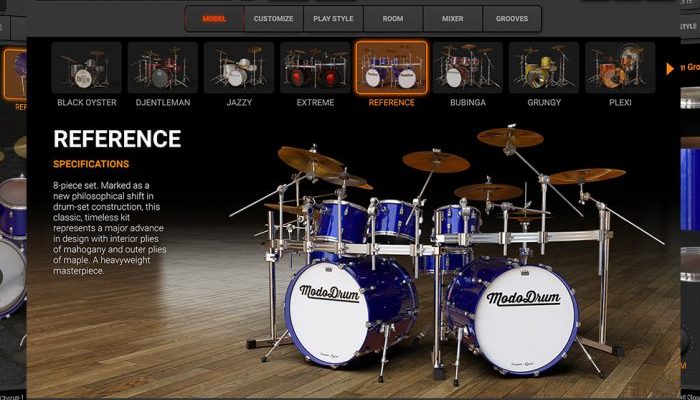
Task: Open the Model tab
Action: (x=214, y=19)
